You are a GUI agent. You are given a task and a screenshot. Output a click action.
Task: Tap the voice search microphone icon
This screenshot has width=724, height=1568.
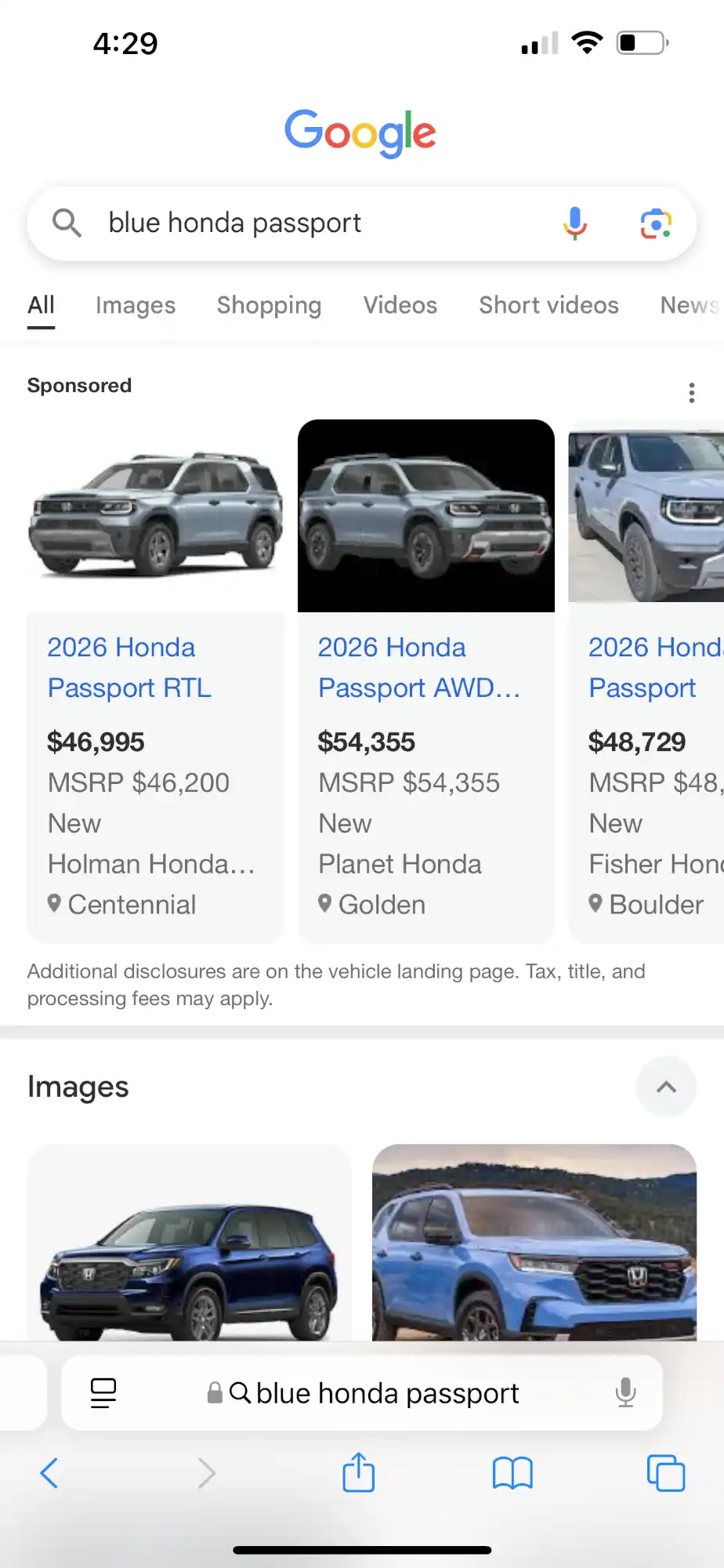pyautogui.click(x=576, y=223)
